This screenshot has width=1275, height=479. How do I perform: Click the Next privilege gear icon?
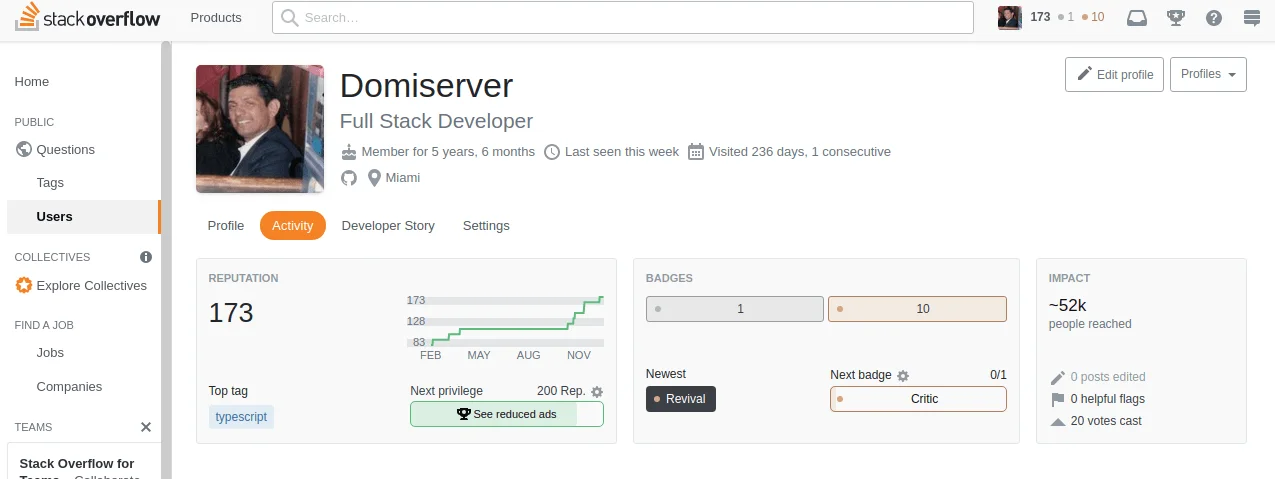[597, 392]
